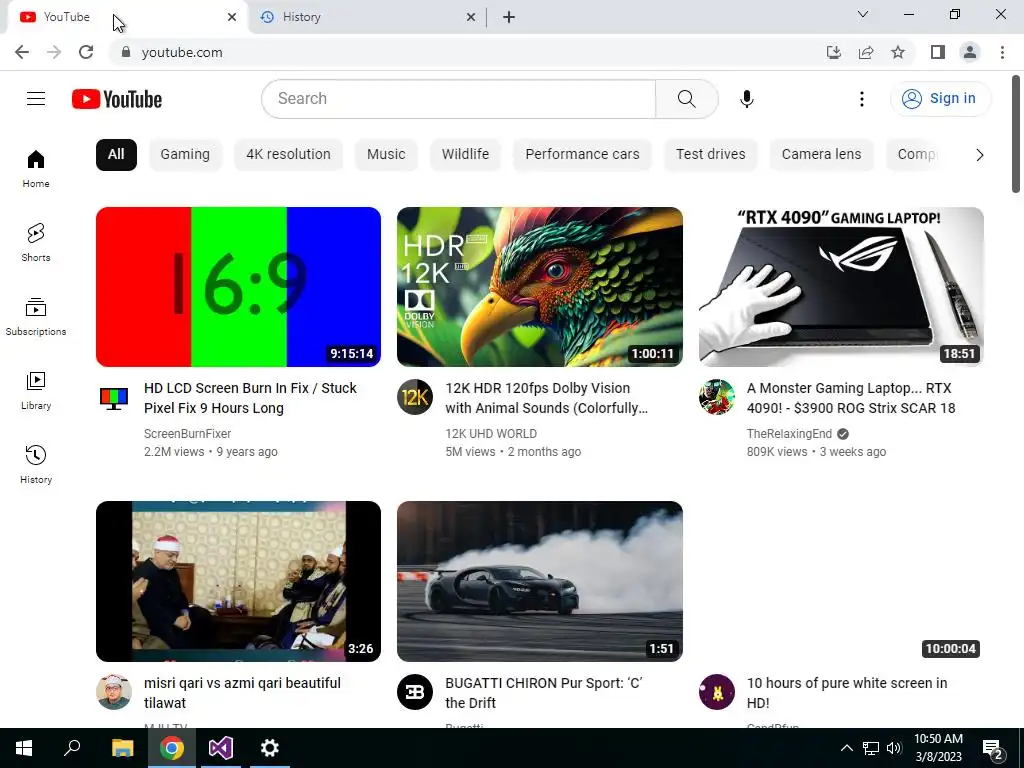
Task: Click the search magnifier button
Action: [x=686, y=99]
